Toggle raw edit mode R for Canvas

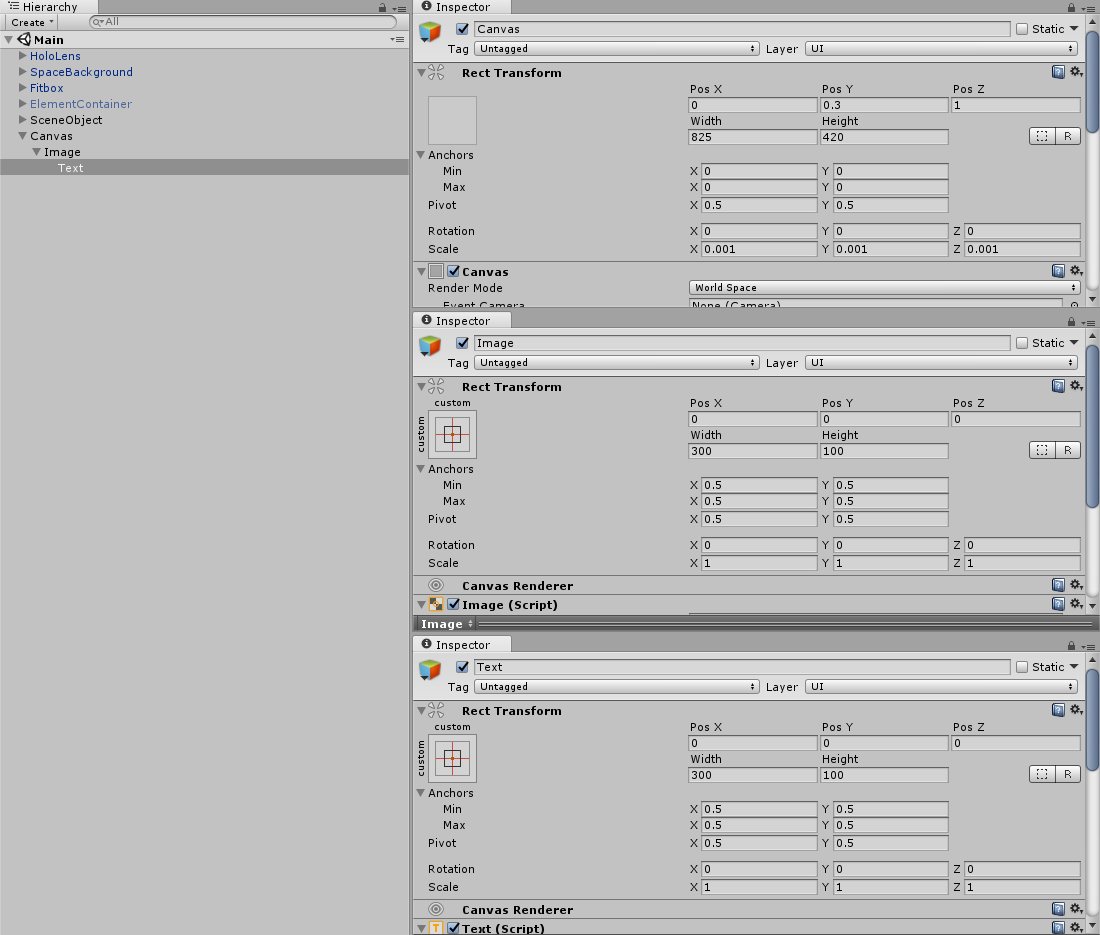[1068, 137]
